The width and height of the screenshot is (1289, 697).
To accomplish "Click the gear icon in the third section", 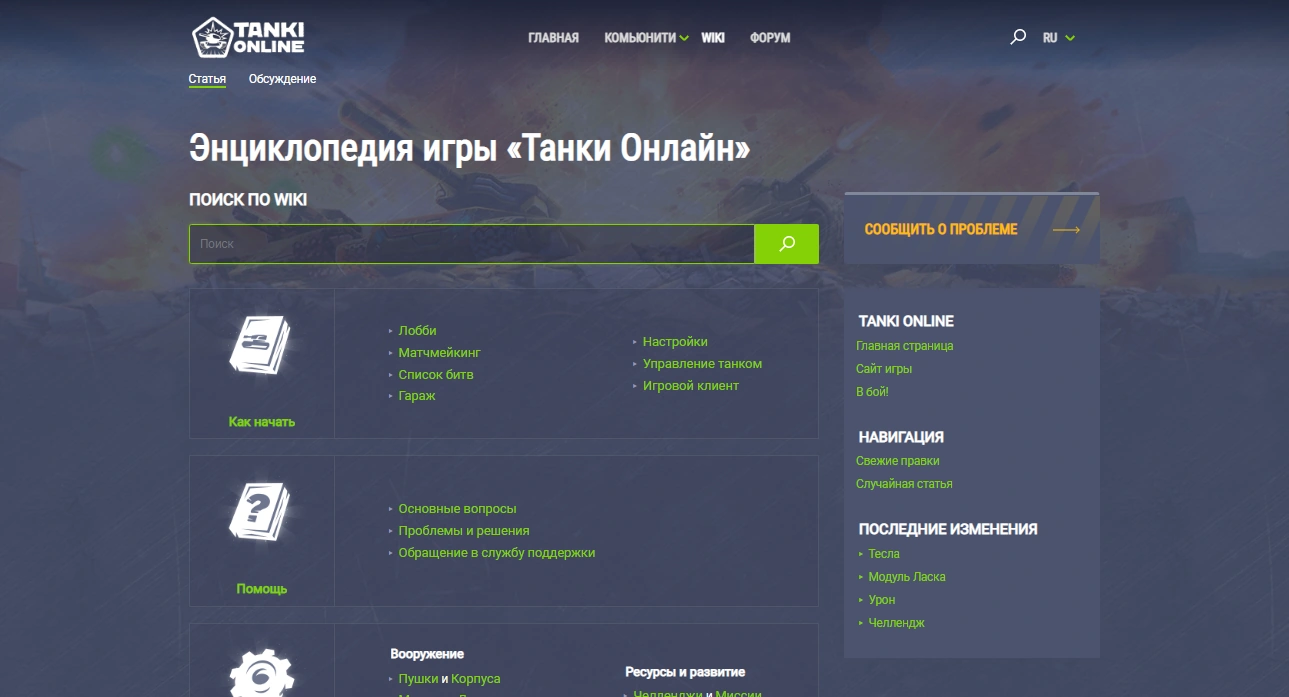I will [x=261, y=673].
